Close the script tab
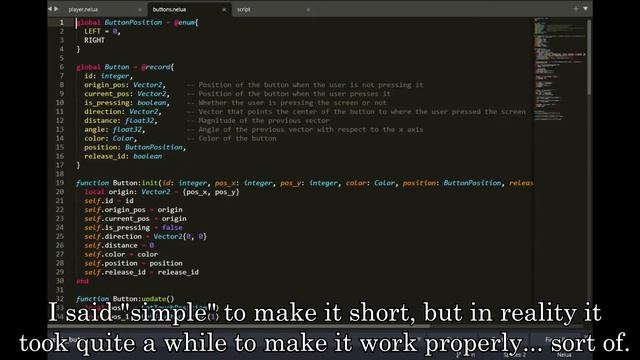This screenshot has width=640, height=360. click(x=308, y=9)
